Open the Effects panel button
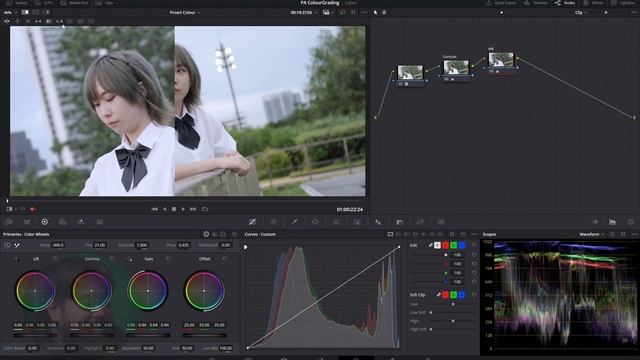This screenshot has height=360, width=640. click(594, 3)
